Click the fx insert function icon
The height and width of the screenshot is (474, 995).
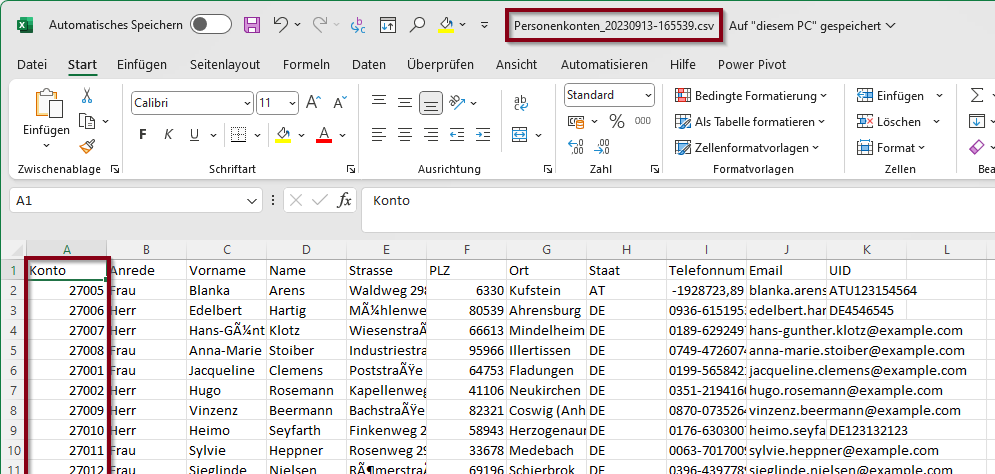click(344, 201)
